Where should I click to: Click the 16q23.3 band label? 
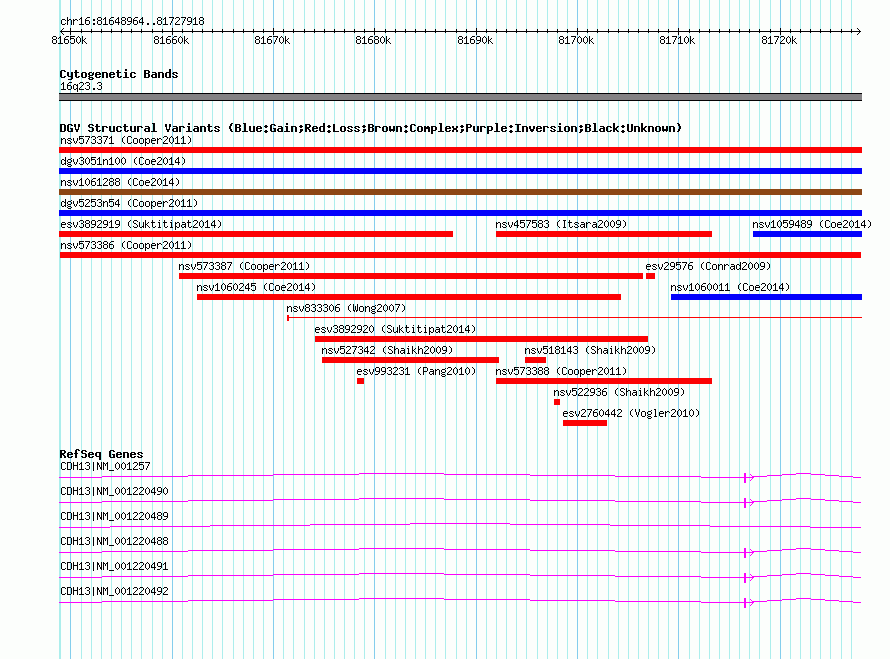tap(81, 86)
